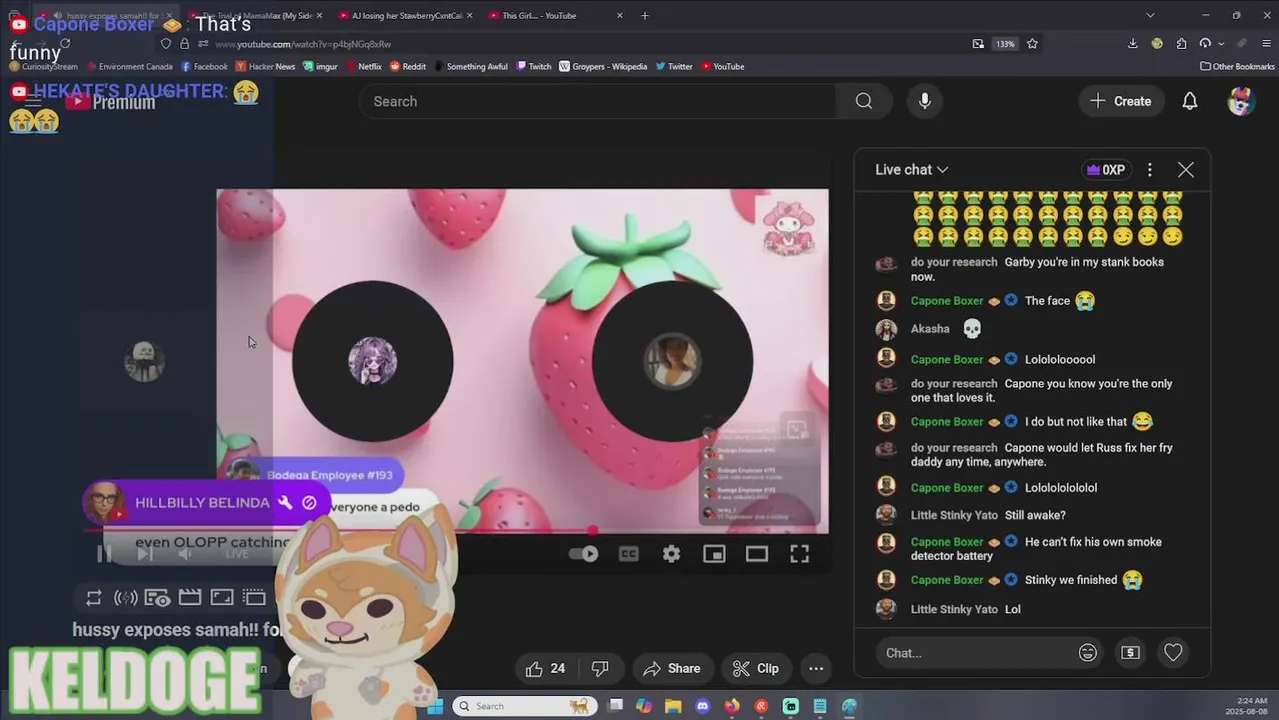The width and height of the screenshot is (1279, 720).
Task: Click the red video progress scrubber
Action: point(592,531)
